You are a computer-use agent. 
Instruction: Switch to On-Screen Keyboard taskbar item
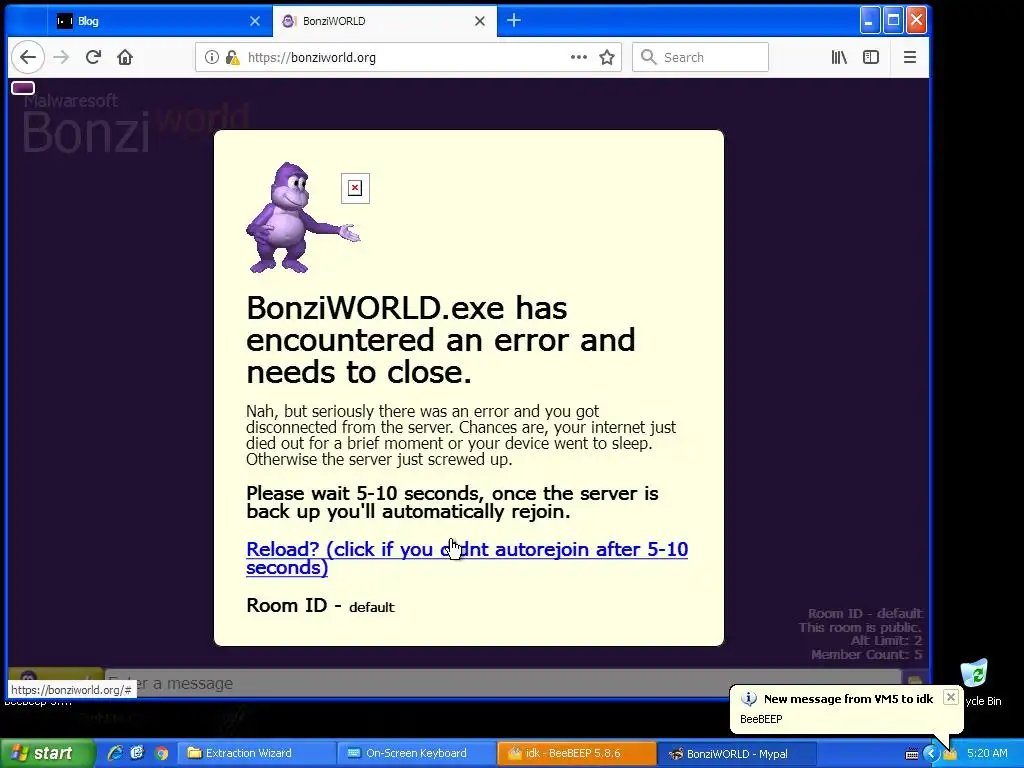[x=417, y=753]
